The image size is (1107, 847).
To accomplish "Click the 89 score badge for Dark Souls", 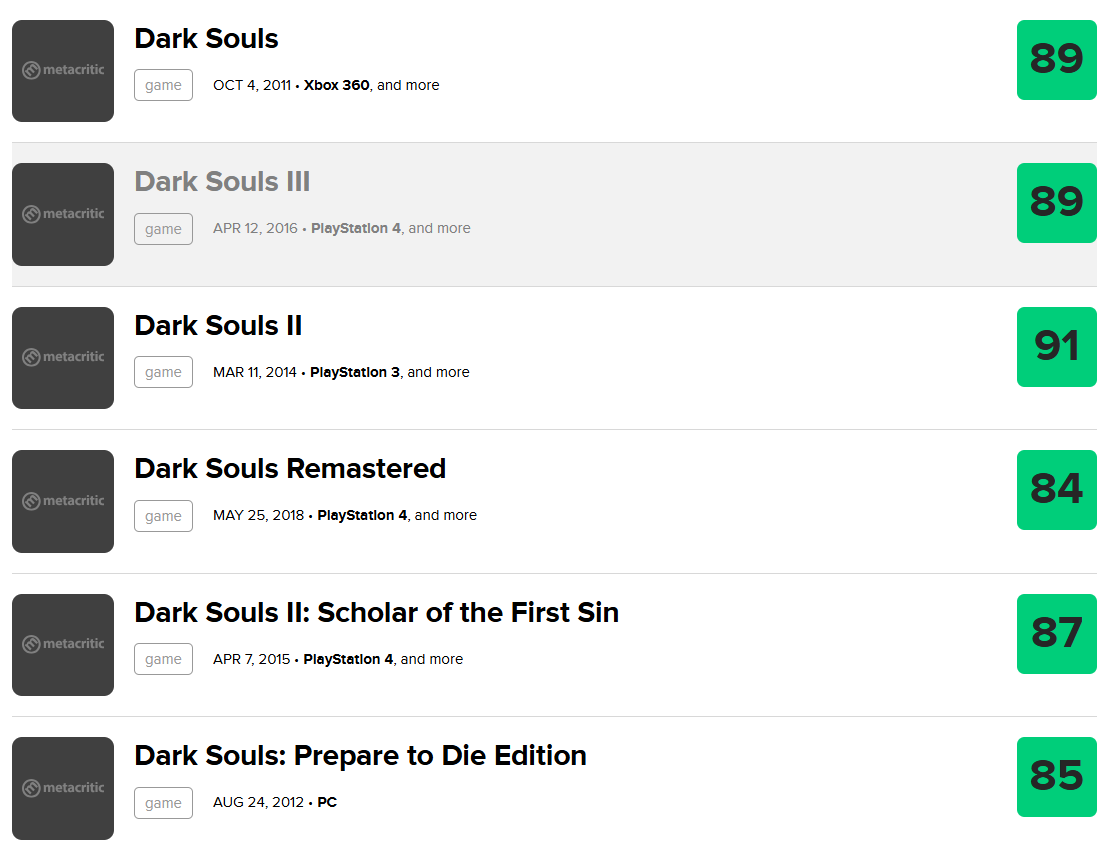I will point(1056,60).
